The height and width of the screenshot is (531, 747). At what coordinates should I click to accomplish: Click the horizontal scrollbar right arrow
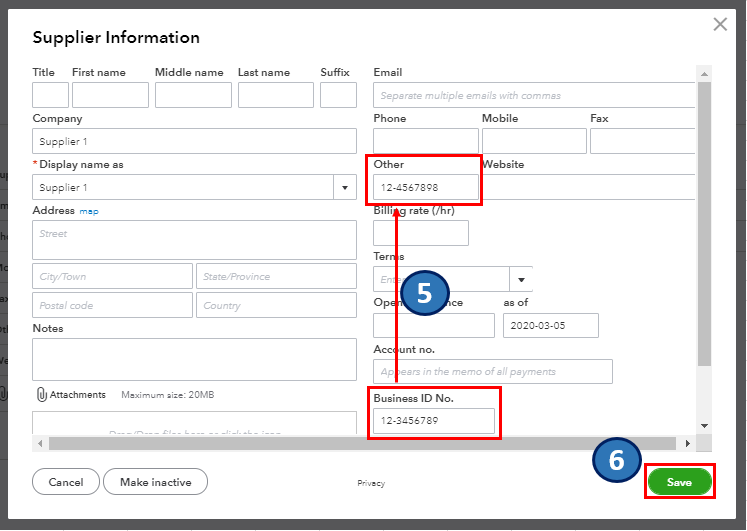tap(687, 443)
